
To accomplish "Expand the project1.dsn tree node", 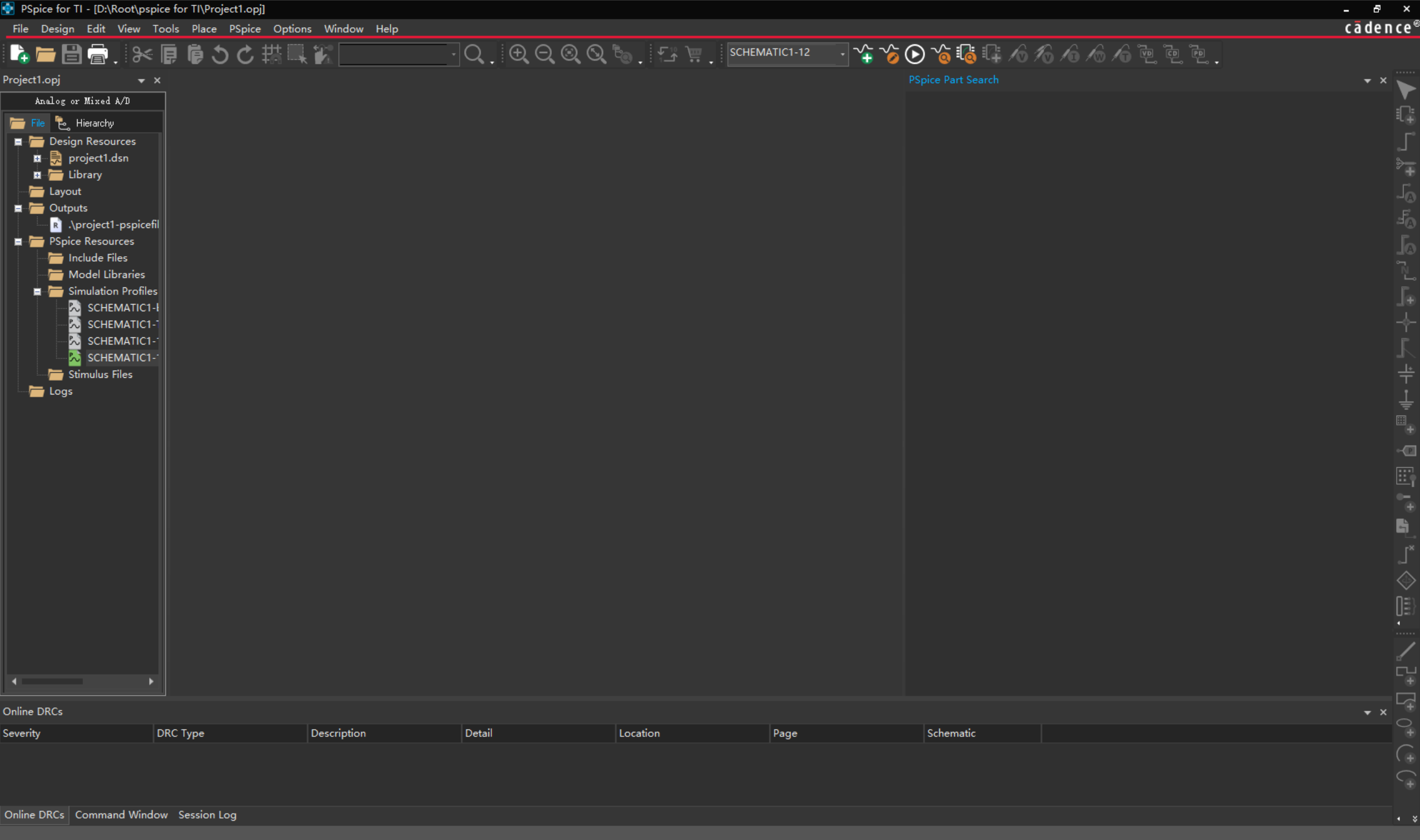I will 37,159.
